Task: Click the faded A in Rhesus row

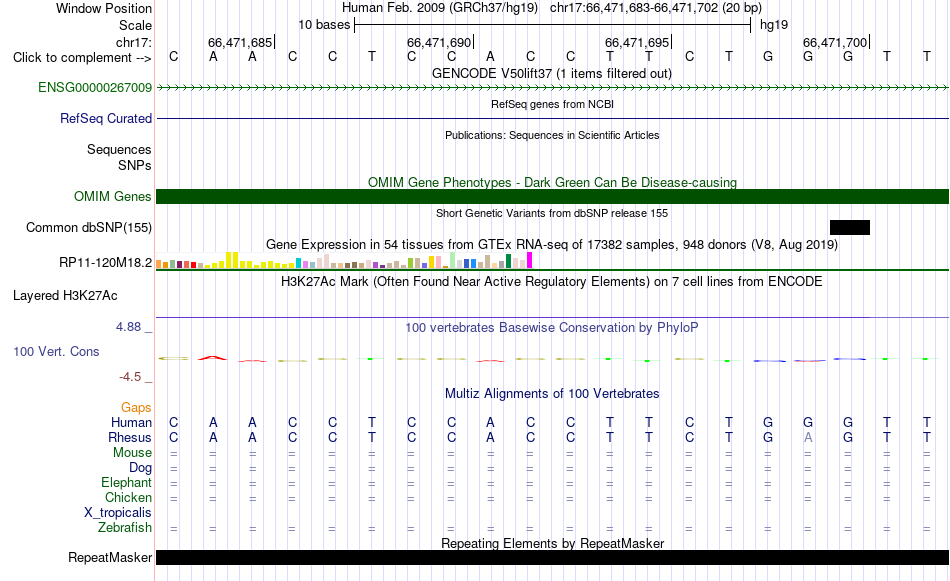Action: pyautogui.click(x=808, y=437)
